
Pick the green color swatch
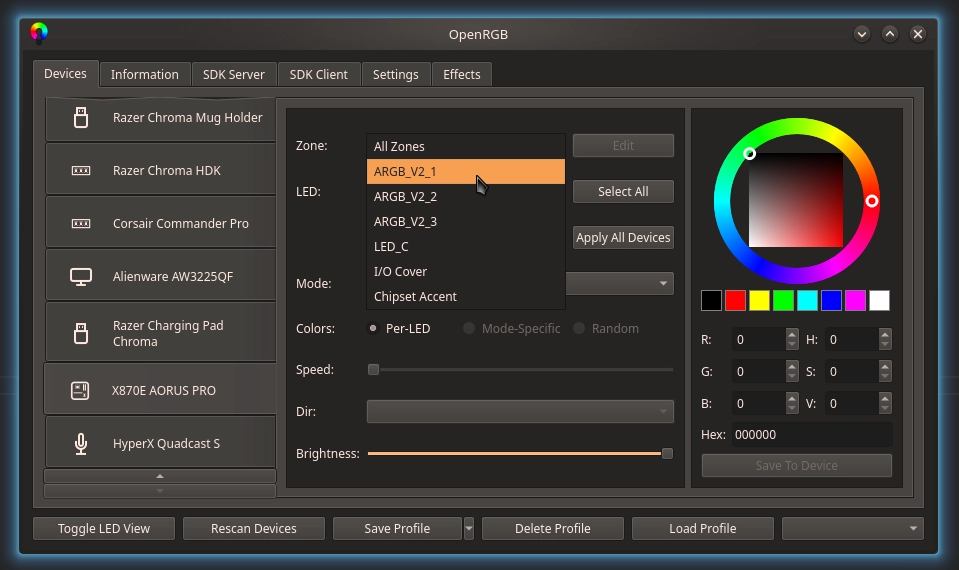[783, 300]
